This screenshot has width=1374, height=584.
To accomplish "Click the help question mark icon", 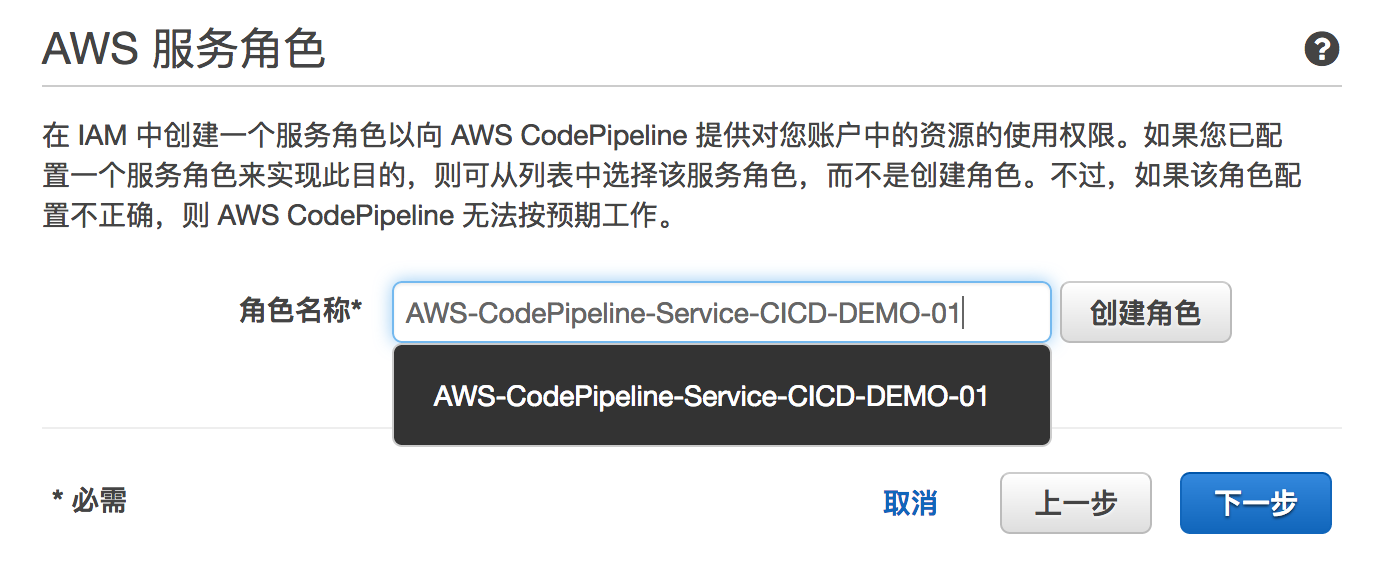I will [x=1321, y=50].
